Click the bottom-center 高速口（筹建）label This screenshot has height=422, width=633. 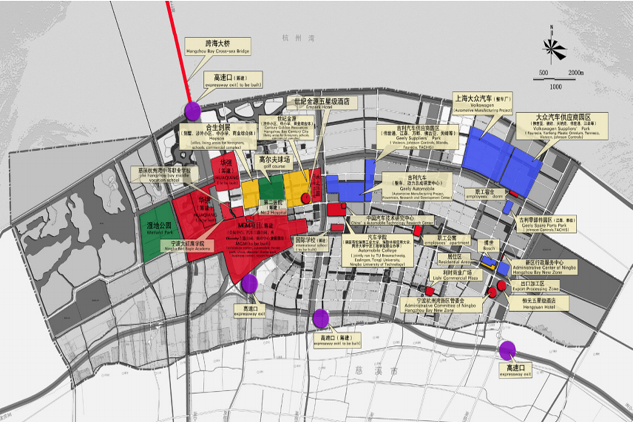coord(337,340)
